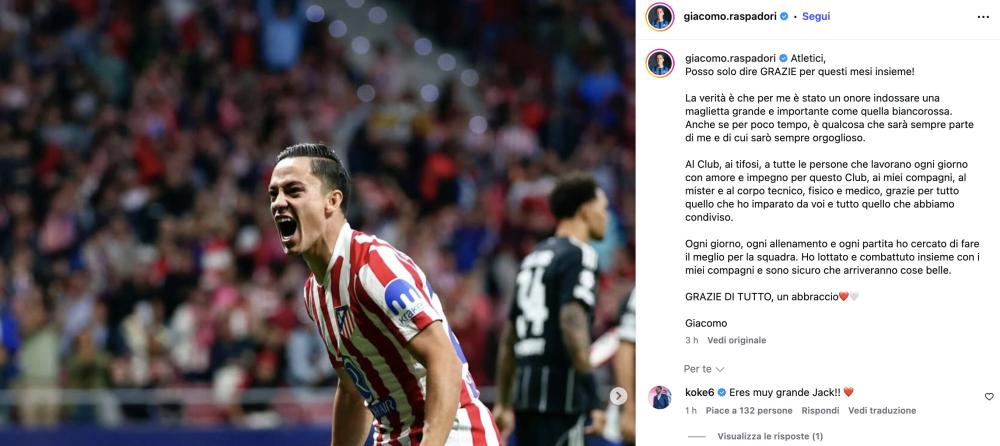Translate the comment with 'Vedi traduzione'
The width and height of the screenshot is (1000, 446).
click(882, 411)
